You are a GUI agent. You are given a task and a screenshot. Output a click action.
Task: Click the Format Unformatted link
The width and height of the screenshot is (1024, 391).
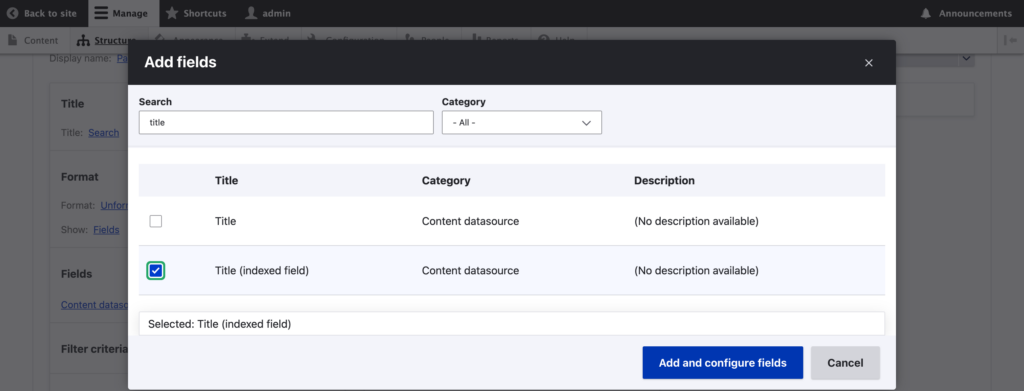point(114,205)
